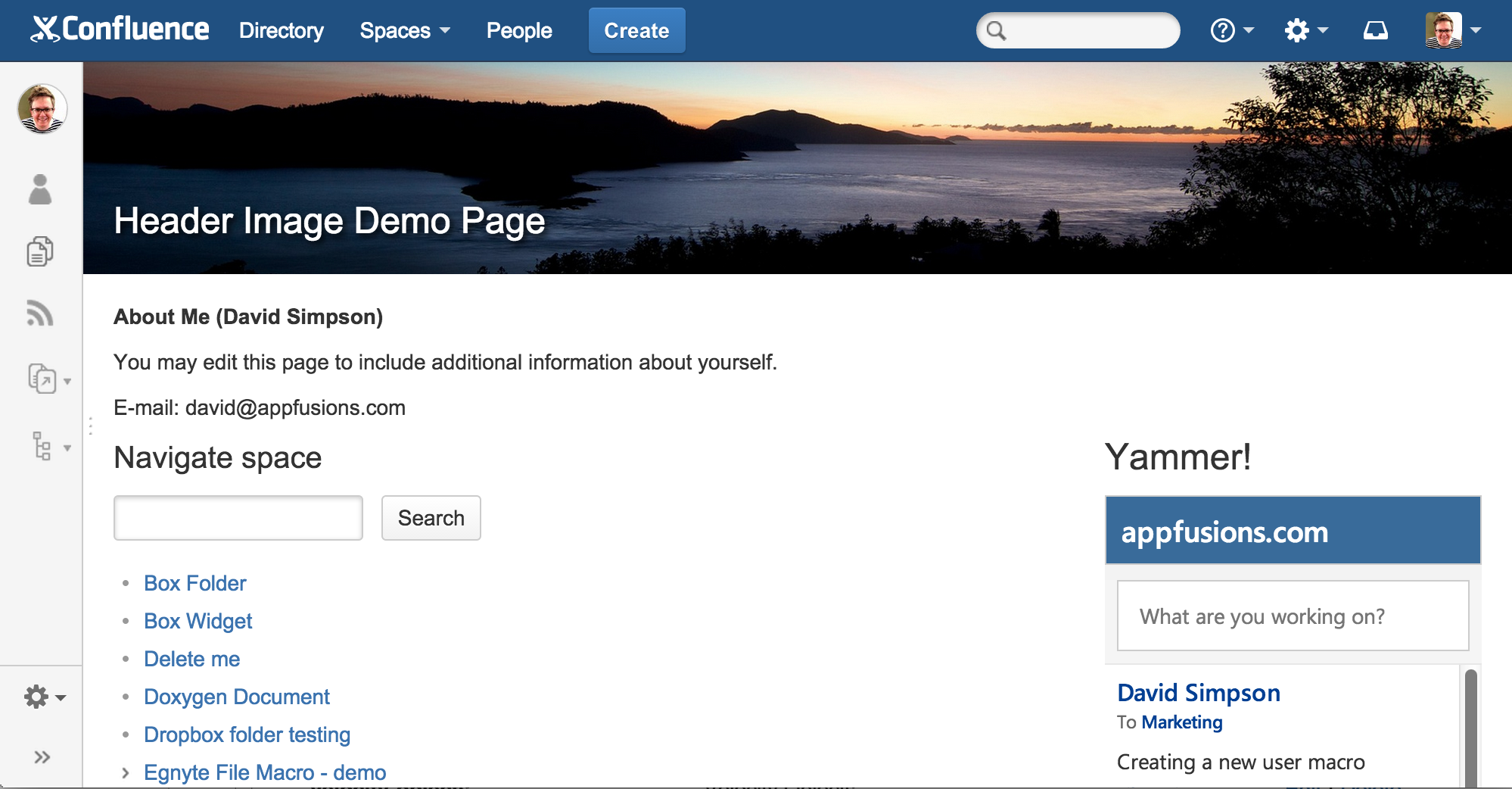Click the blue Create button
The width and height of the screenshot is (1512, 789).
coord(636,30)
